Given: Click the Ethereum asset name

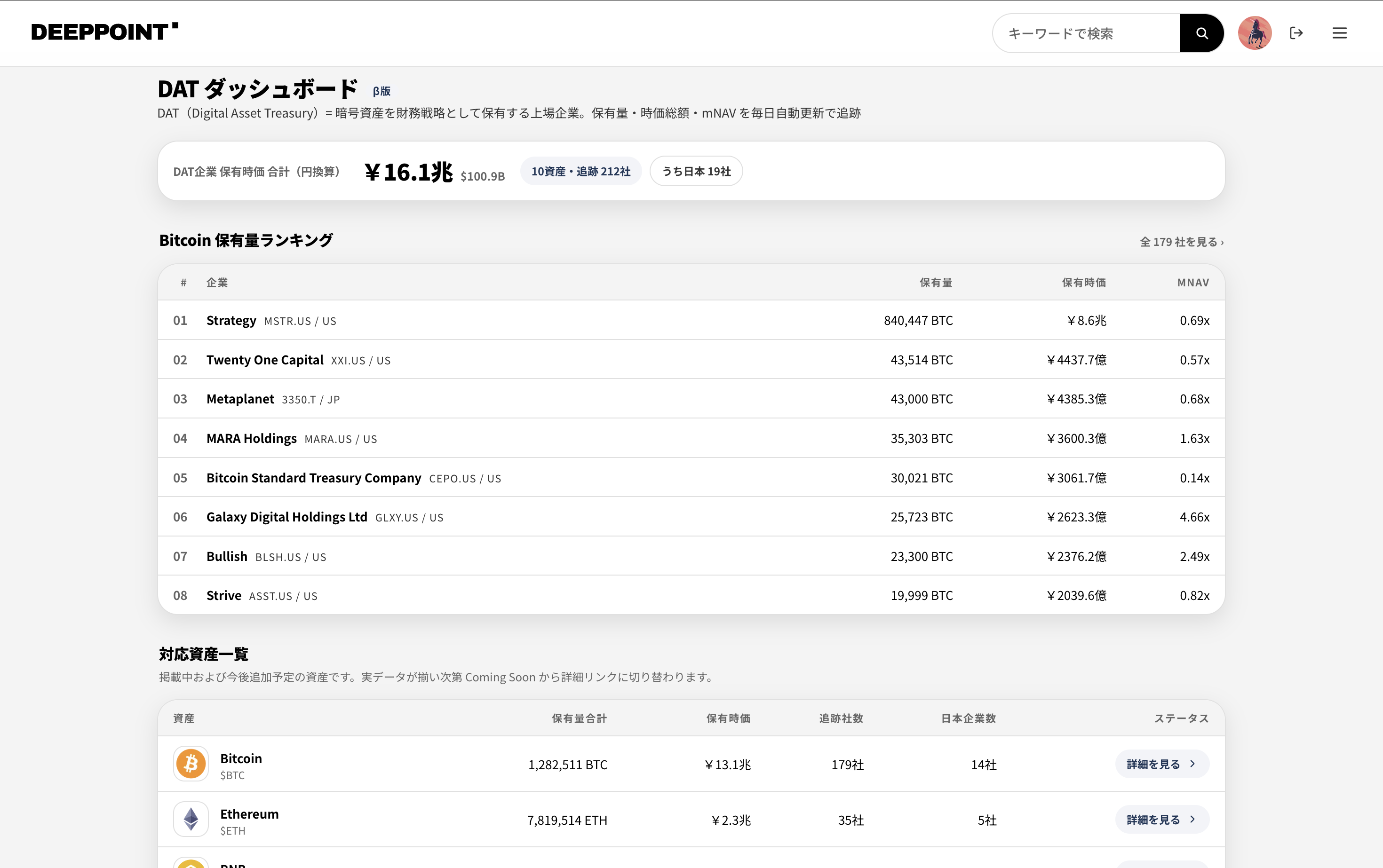Looking at the screenshot, I should tap(249, 814).
